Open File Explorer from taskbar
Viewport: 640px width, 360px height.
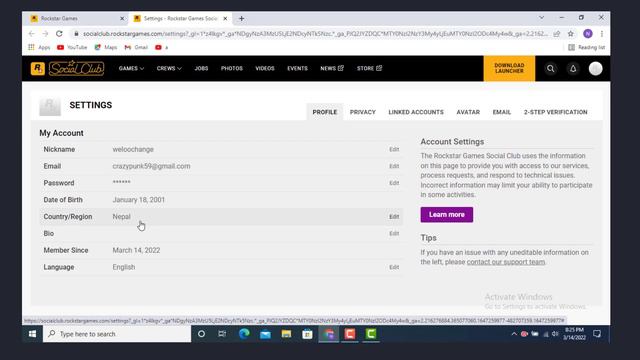click(286, 334)
